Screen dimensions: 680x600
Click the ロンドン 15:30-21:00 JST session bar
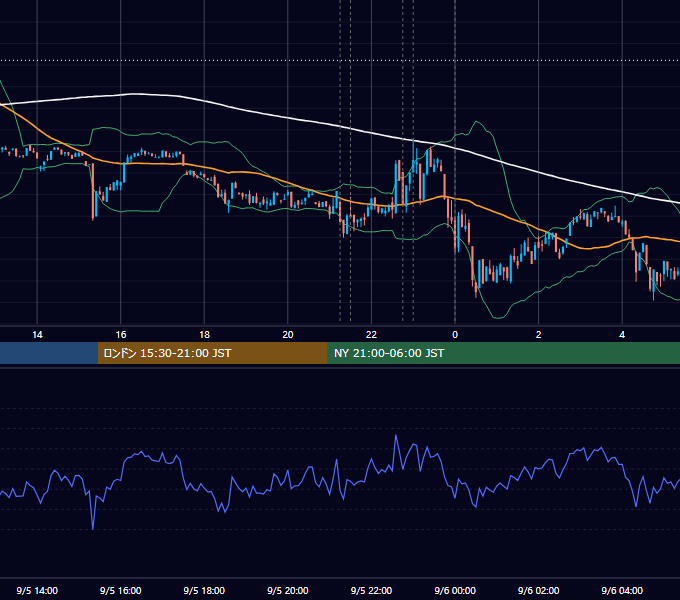click(x=212, y=353)
